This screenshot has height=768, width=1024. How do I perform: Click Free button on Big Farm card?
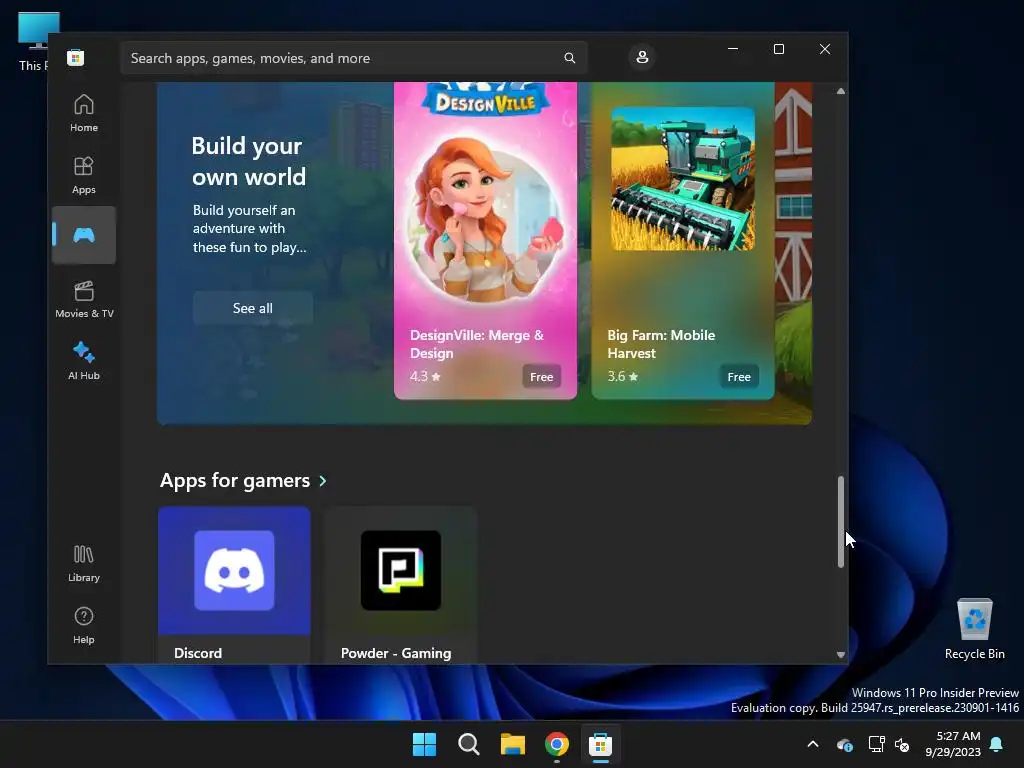point(739,377)
